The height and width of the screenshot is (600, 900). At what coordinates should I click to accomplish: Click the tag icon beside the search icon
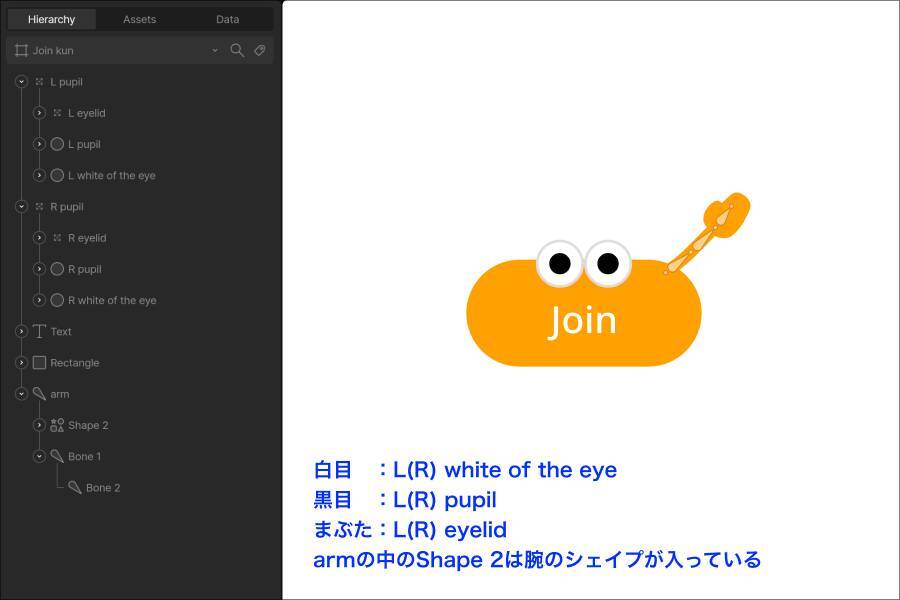point(259,50)
